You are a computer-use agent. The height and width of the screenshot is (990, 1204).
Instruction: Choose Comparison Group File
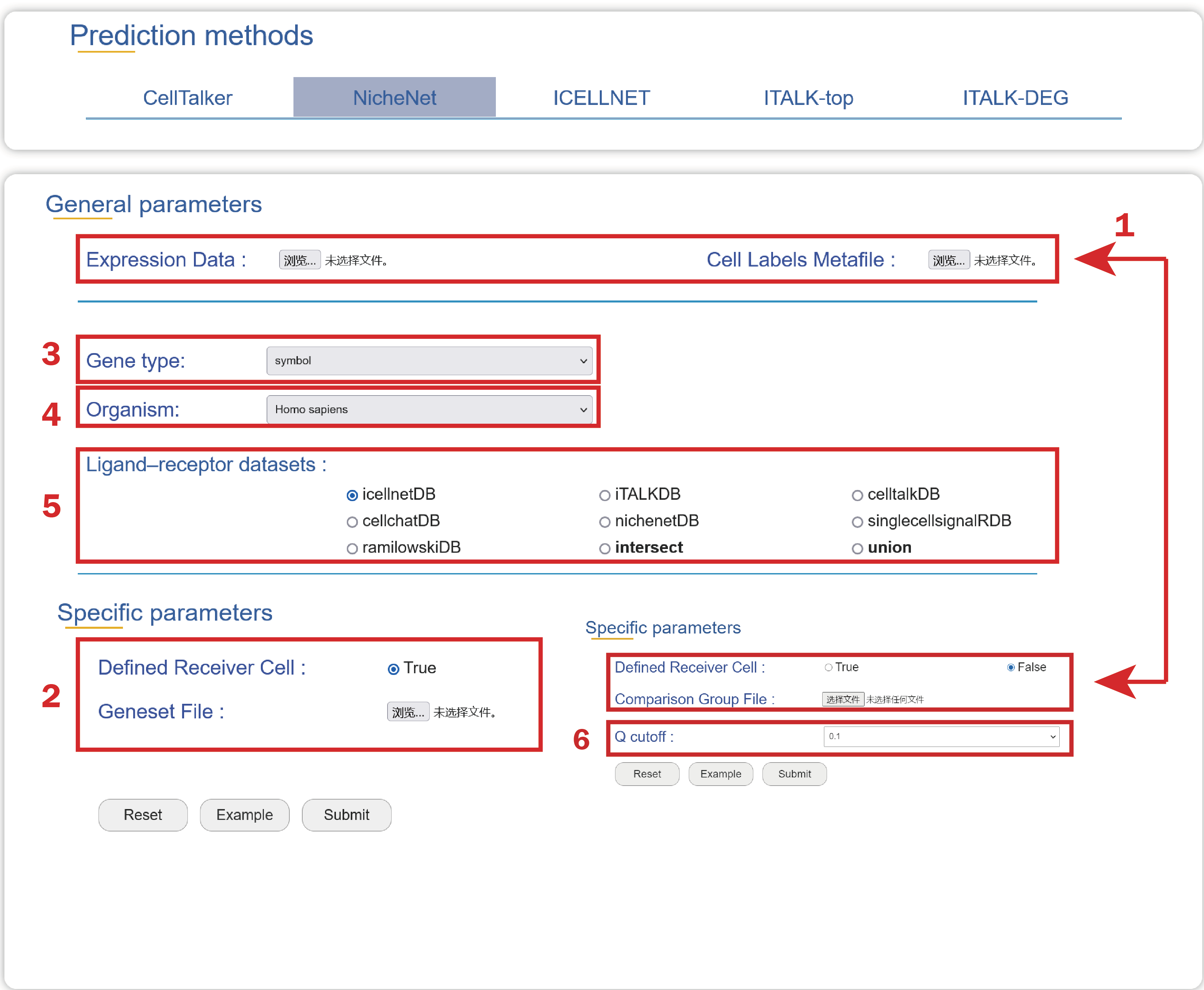pos(842,699)
